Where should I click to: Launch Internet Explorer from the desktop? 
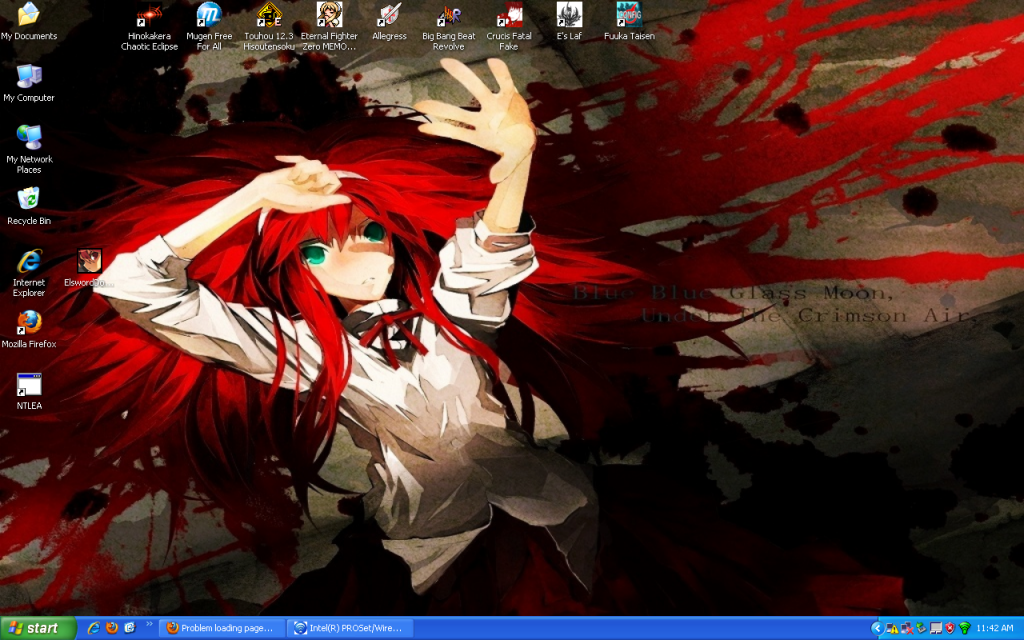[29, 272]
